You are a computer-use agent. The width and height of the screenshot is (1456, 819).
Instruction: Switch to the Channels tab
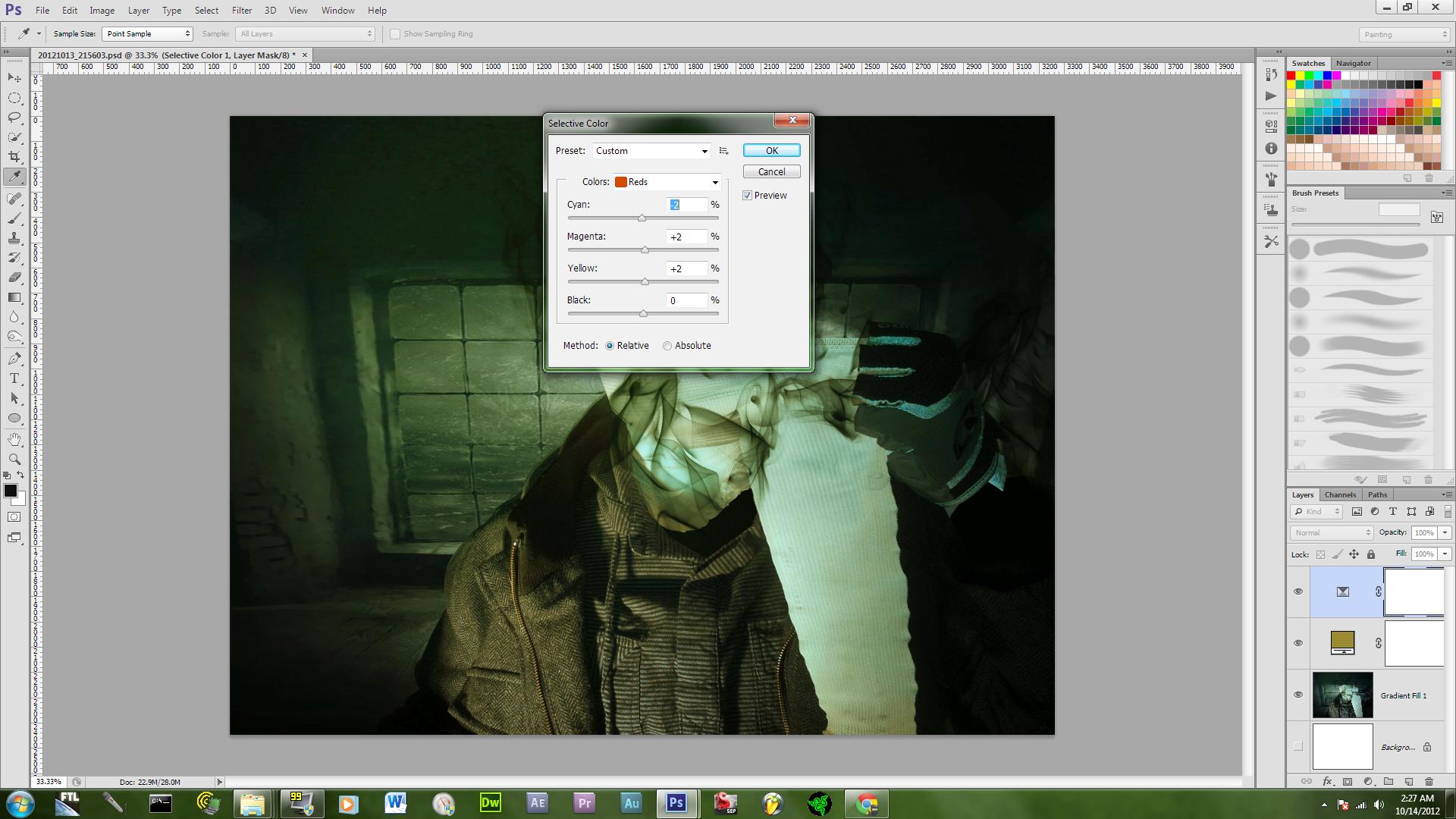[1340, 494]
